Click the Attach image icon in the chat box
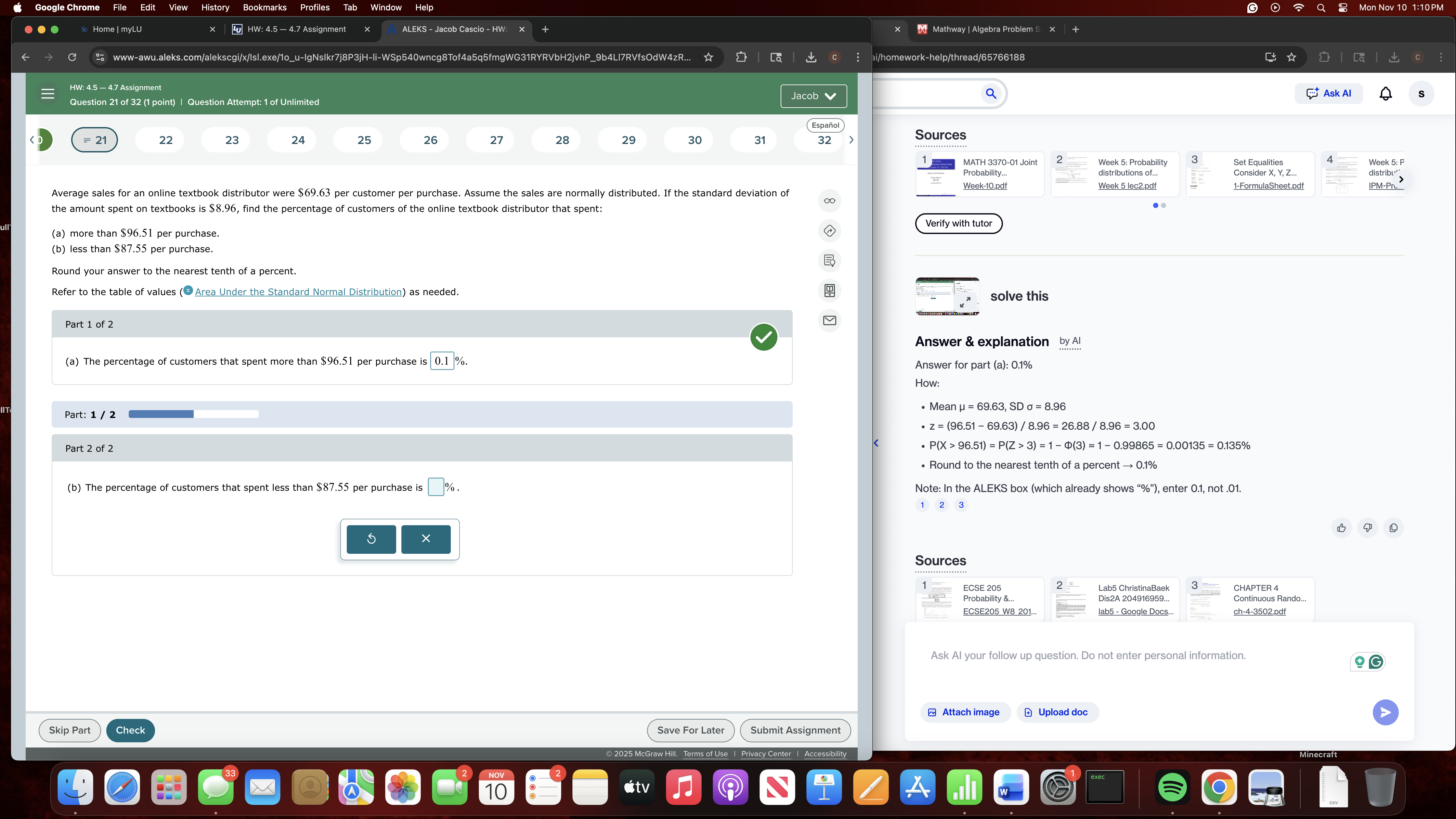 click(x=933, y=712)
